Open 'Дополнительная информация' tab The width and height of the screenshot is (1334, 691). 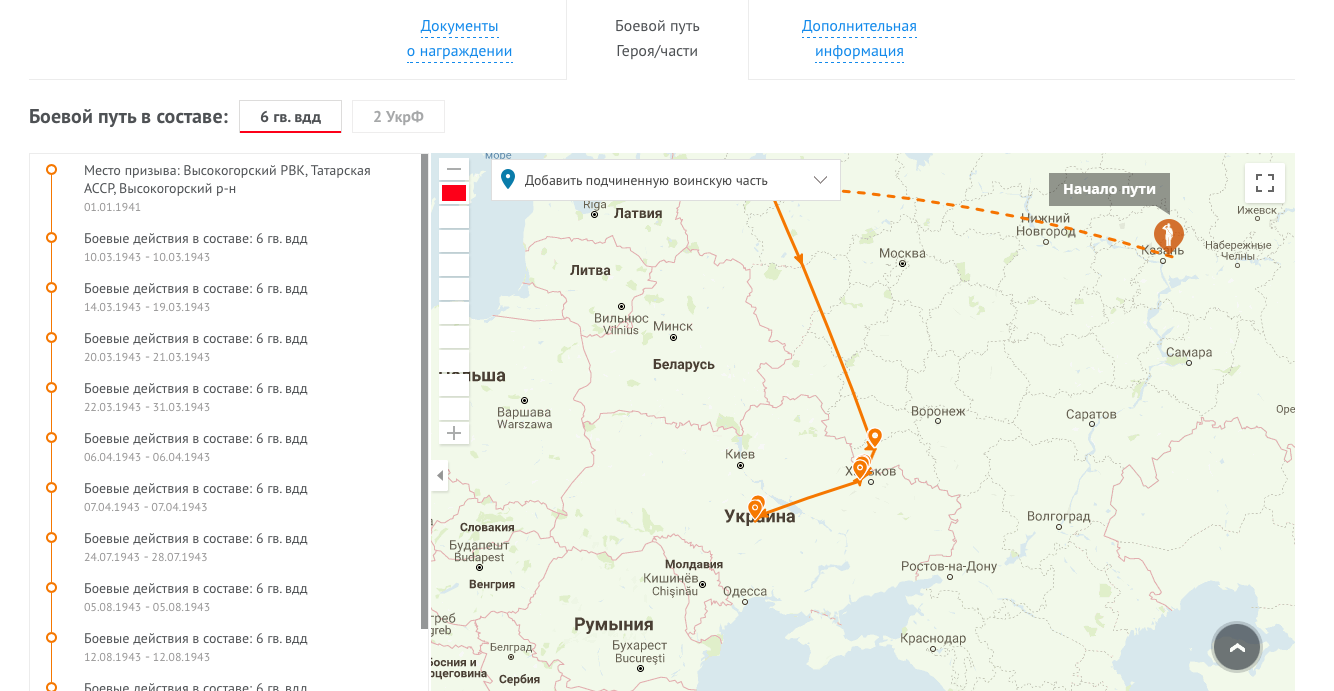tap(858, 39)
